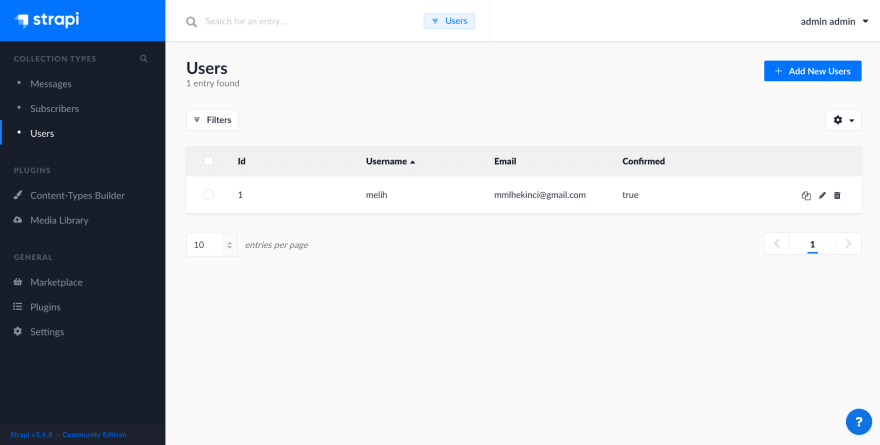The height and width of the screenshot is (445, 880).
Task: Open Messages collection type
Action: point(51,84)
